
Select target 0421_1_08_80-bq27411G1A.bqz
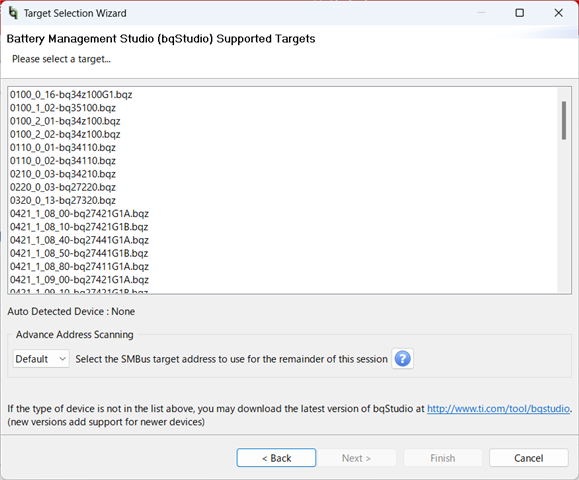79,267
